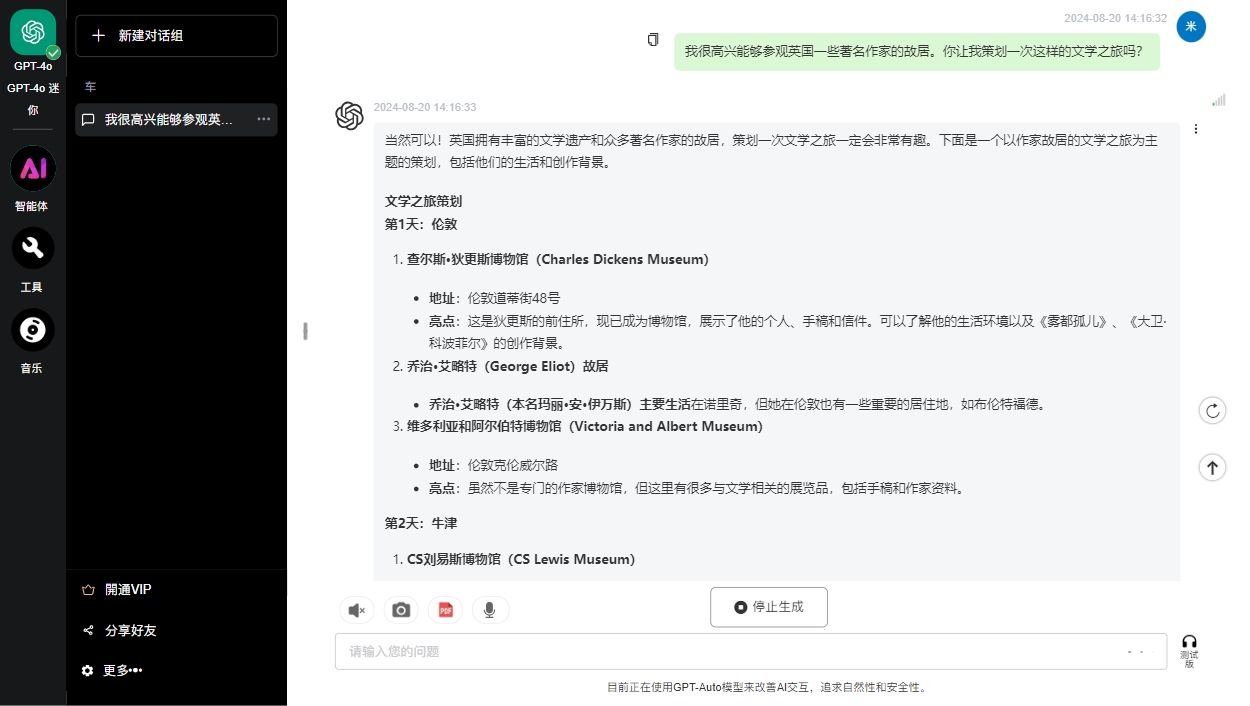Open the 智能体 AI agents icon
Image resolution: width=1250 pixels, height=706 pixels.
tap(33, 168)
